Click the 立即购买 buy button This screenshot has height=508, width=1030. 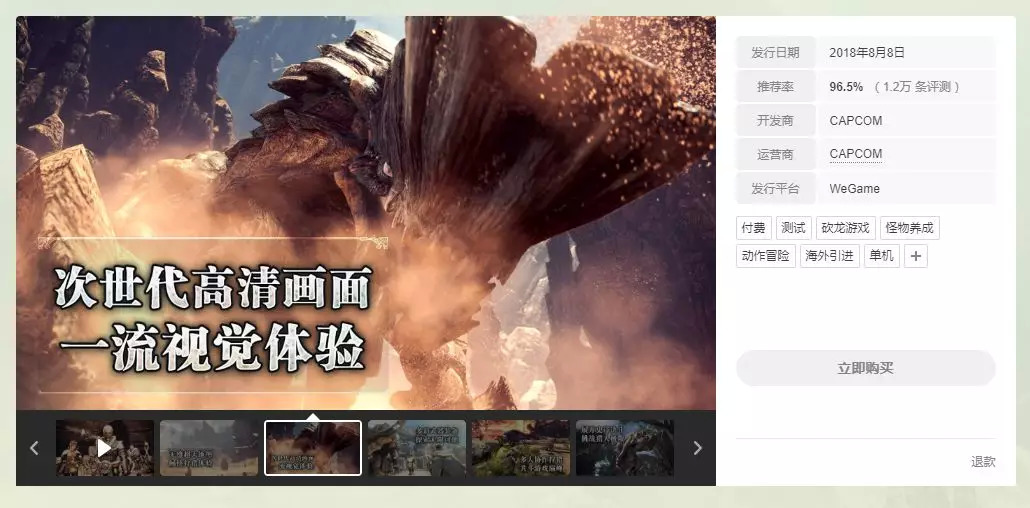(865, 368)
